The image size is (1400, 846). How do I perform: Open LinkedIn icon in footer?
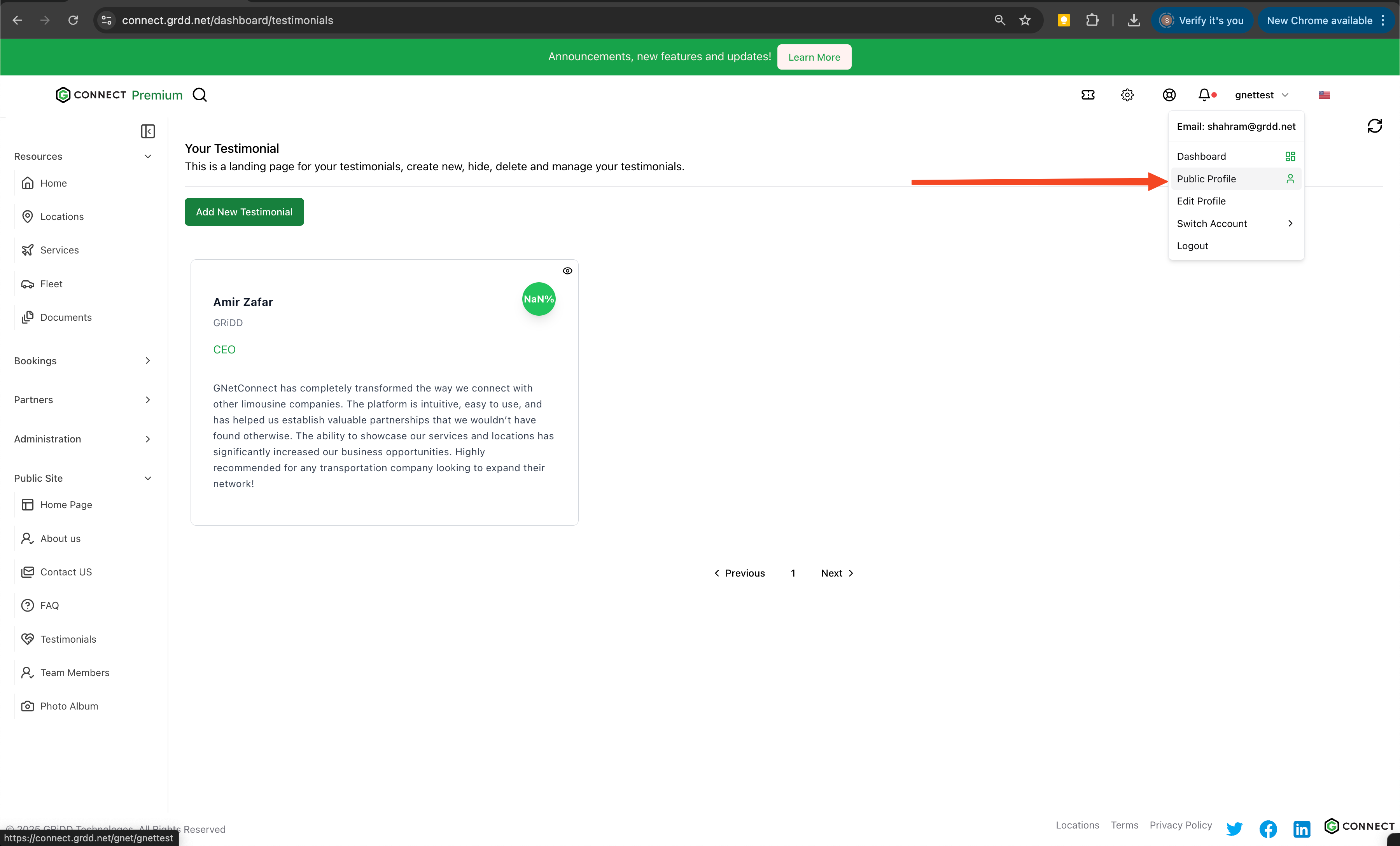1302,829
